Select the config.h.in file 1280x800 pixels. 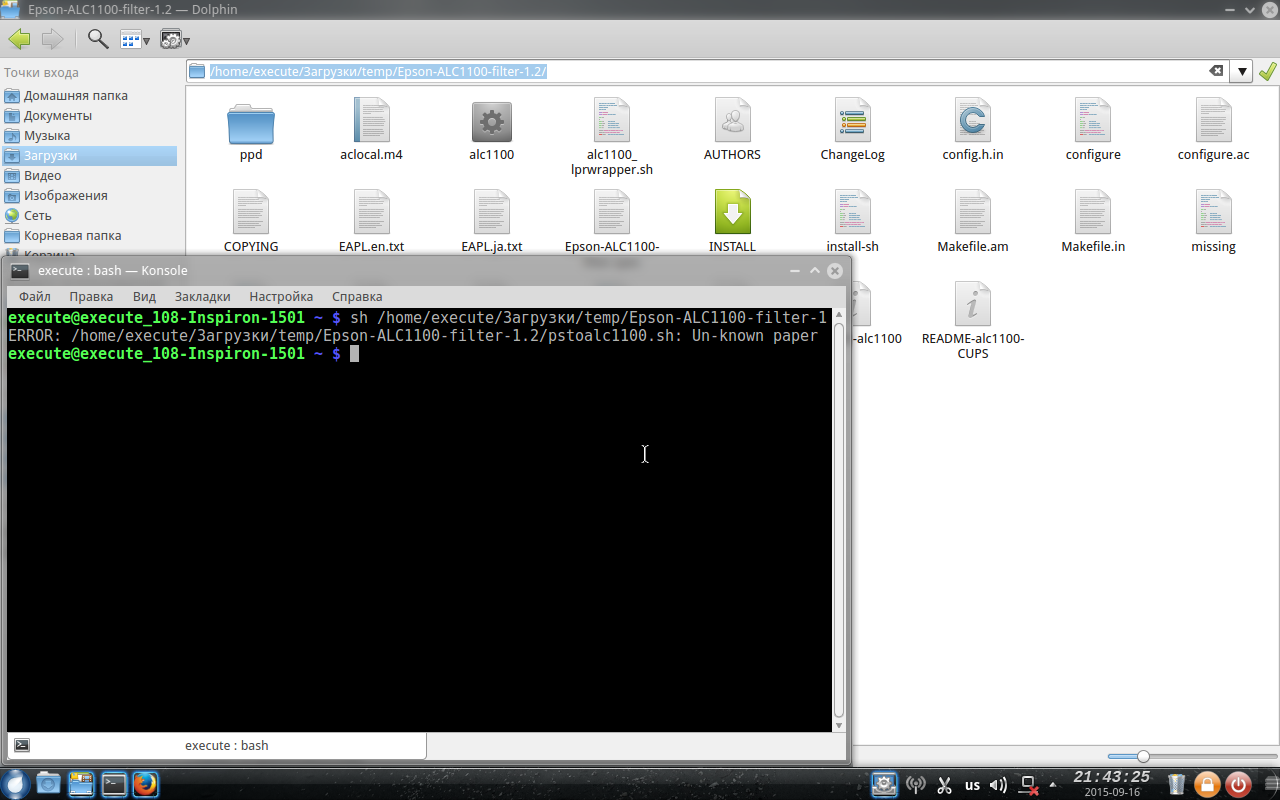(972, 123)
